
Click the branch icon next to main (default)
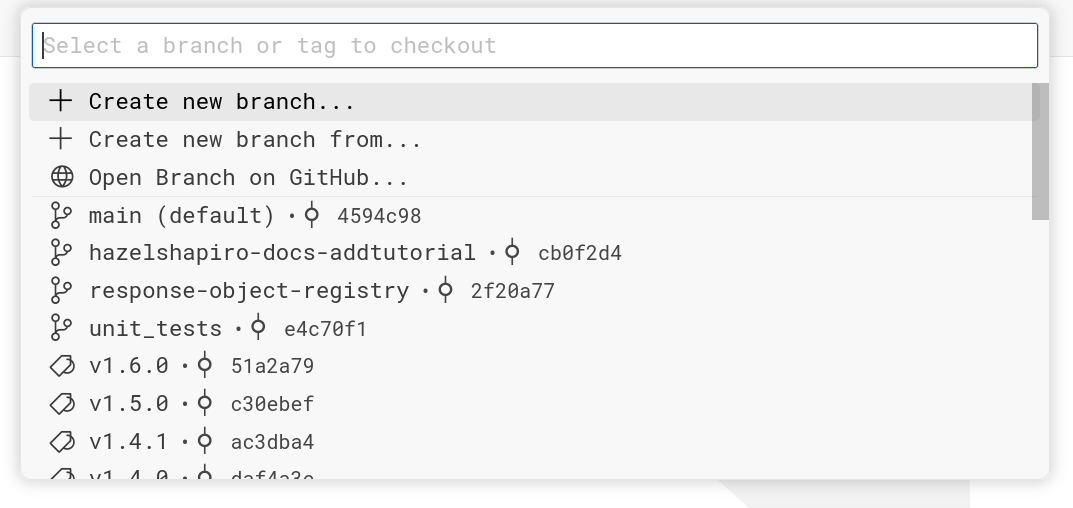(62, 216)
